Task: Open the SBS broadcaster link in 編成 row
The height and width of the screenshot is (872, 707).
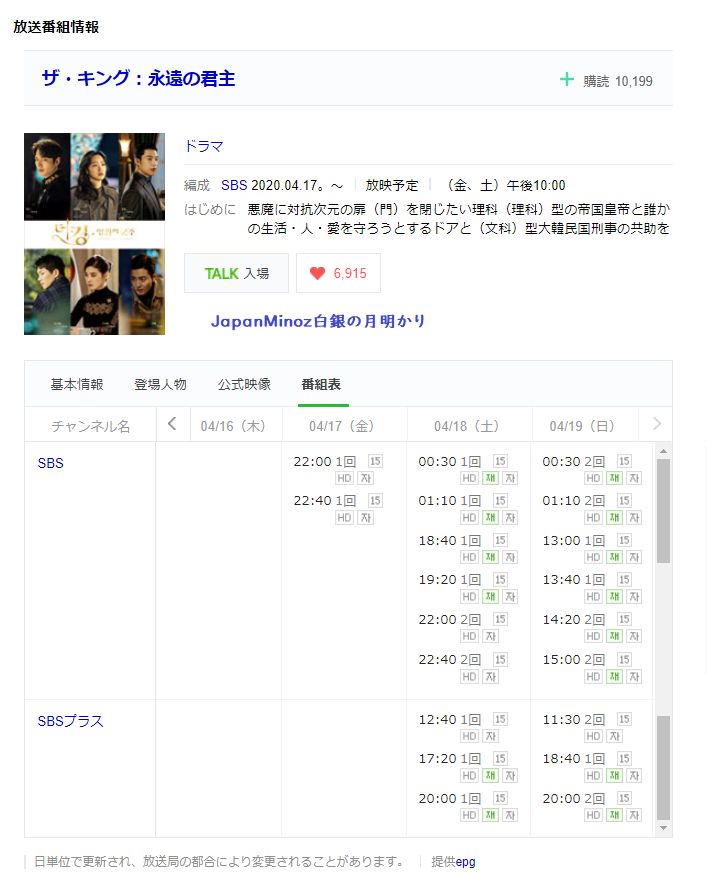Action: pos(234,185)
